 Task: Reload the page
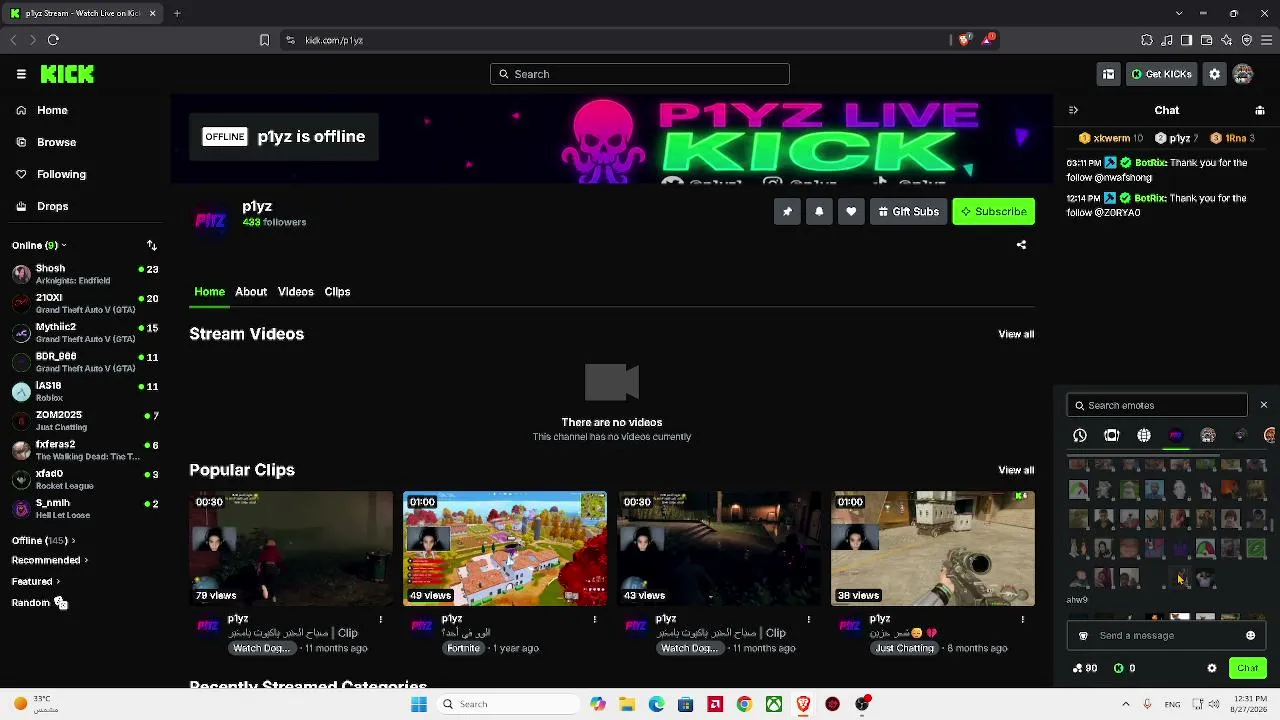tap(53, 40)
